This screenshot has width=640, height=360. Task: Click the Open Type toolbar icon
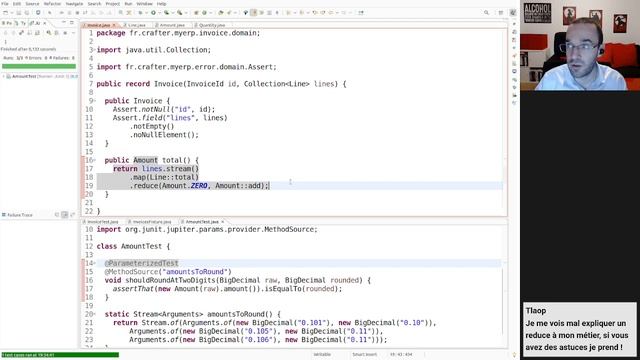[220, 13]
